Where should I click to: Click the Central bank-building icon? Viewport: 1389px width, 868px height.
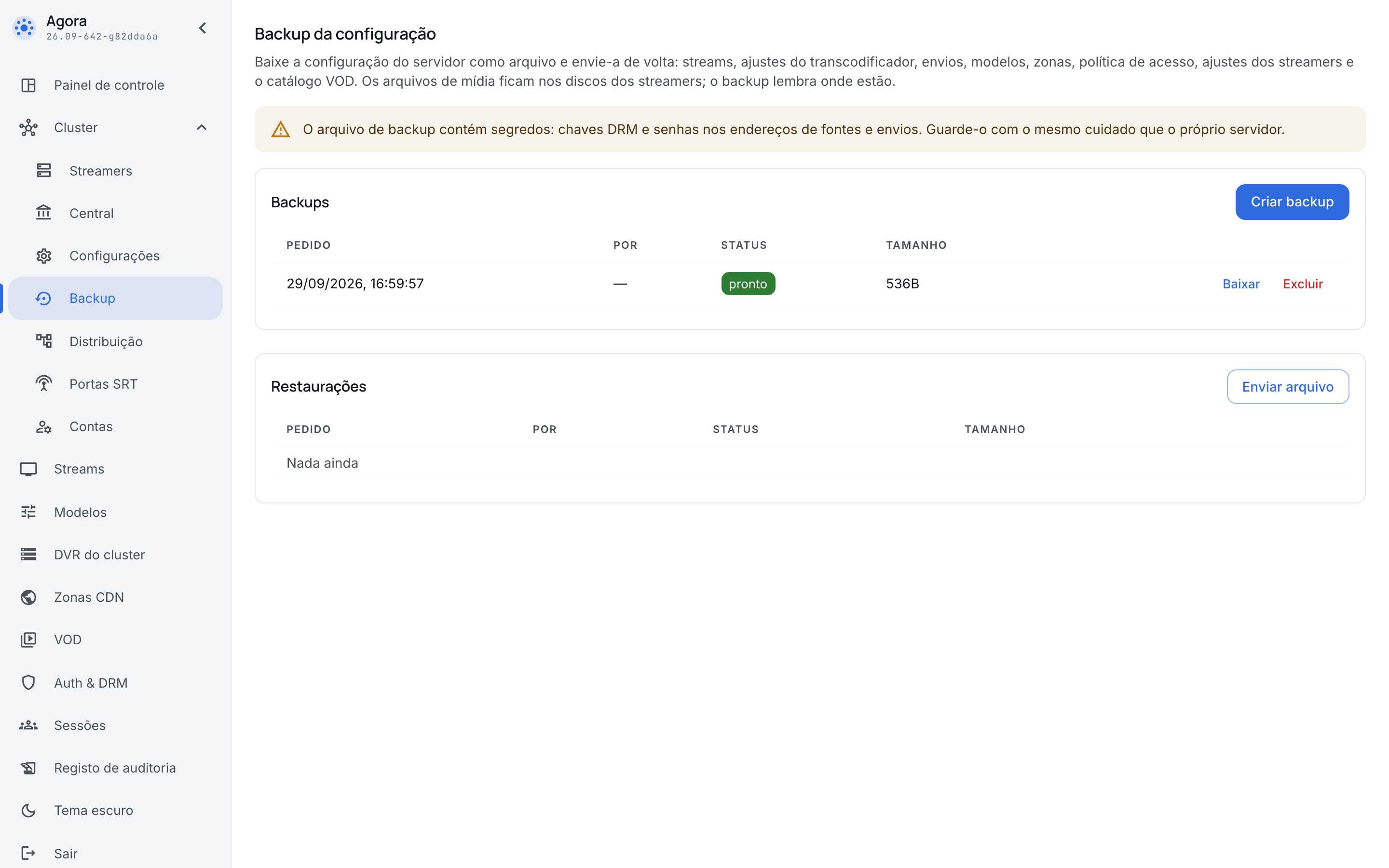[x=43, y=213]
